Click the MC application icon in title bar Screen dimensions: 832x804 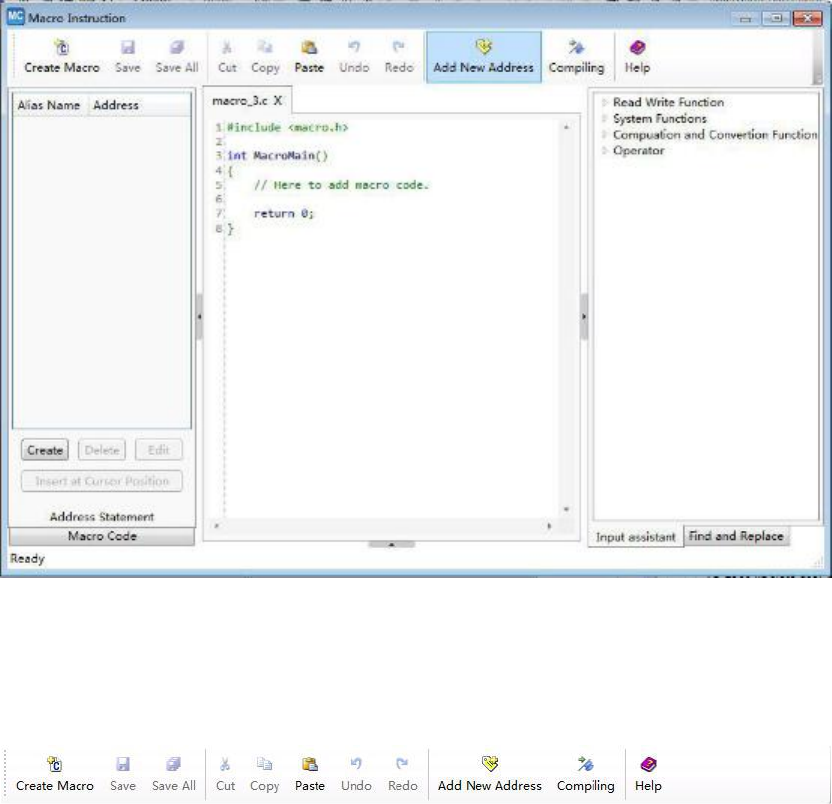tap(15, 16)
